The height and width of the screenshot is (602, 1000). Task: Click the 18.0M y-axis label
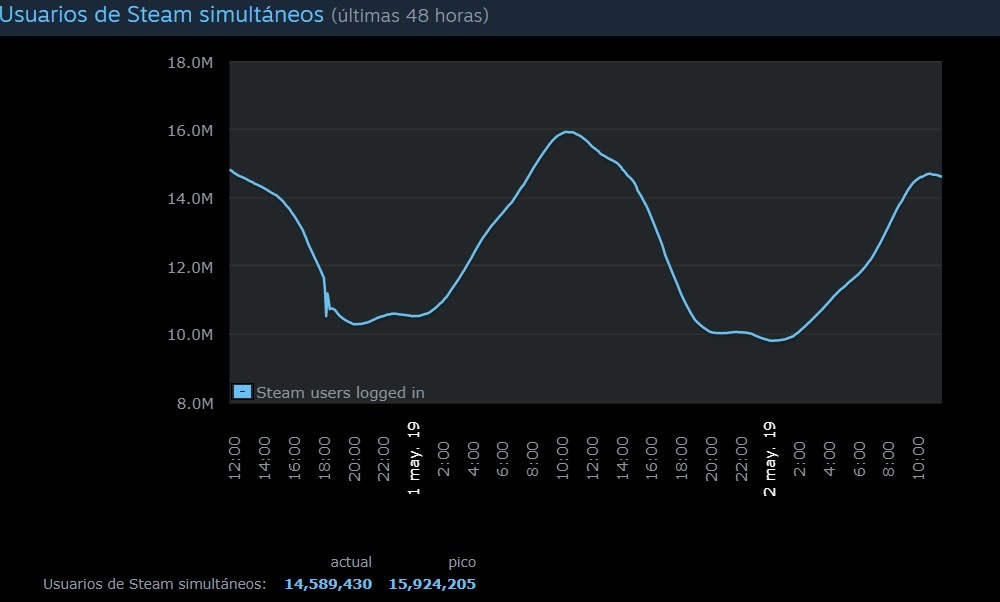190,62
